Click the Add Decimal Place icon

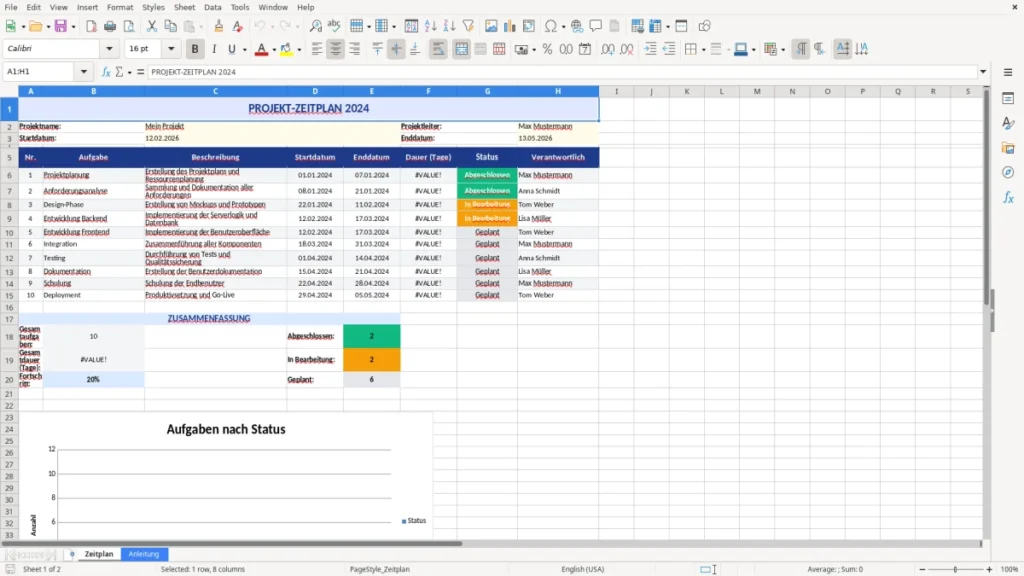coord(607,49)
